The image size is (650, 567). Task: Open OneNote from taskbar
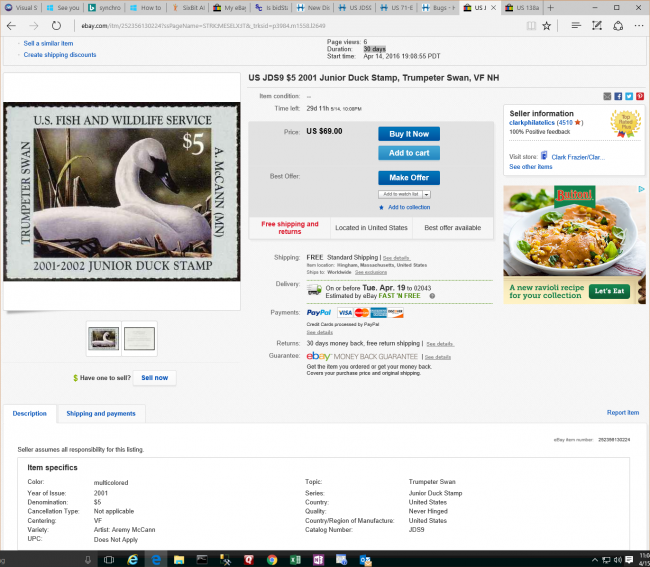318,560
